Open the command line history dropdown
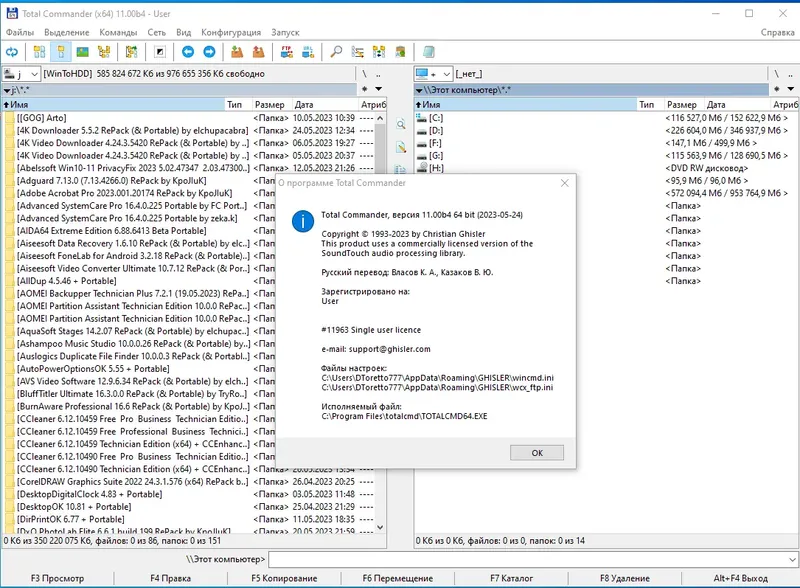 pos(792,559)
